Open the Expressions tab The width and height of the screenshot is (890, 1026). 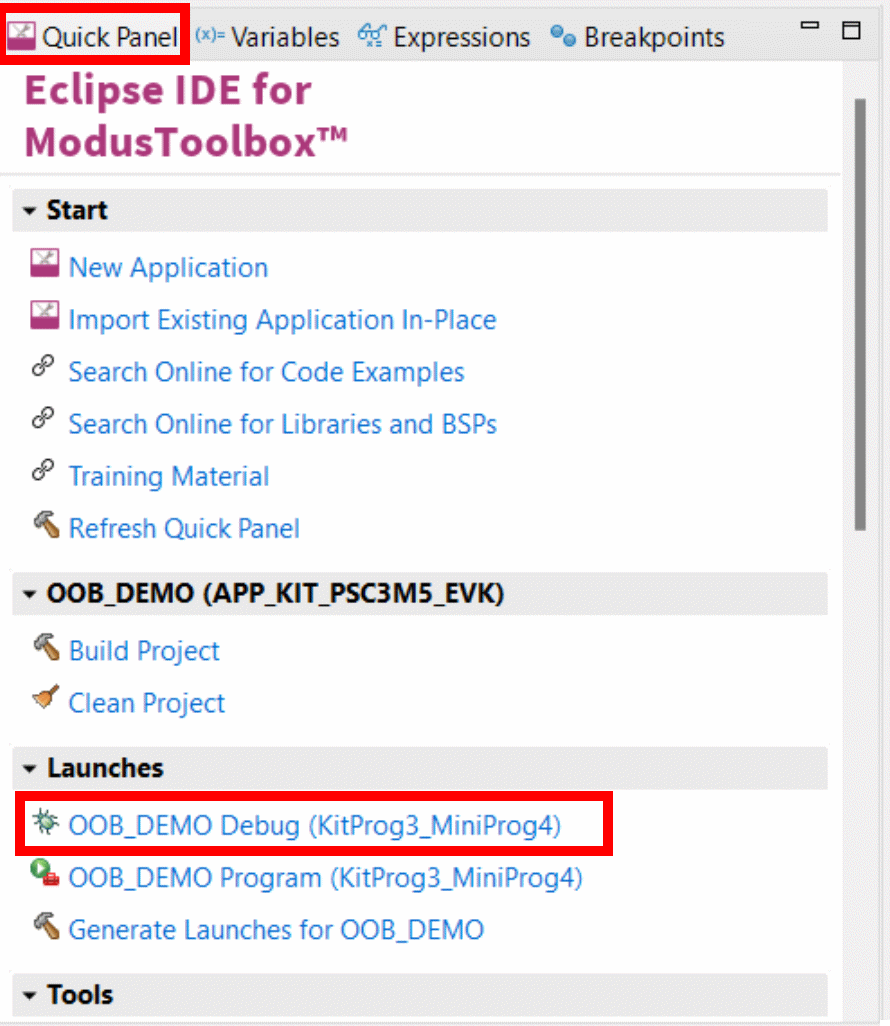coord(444,37)
